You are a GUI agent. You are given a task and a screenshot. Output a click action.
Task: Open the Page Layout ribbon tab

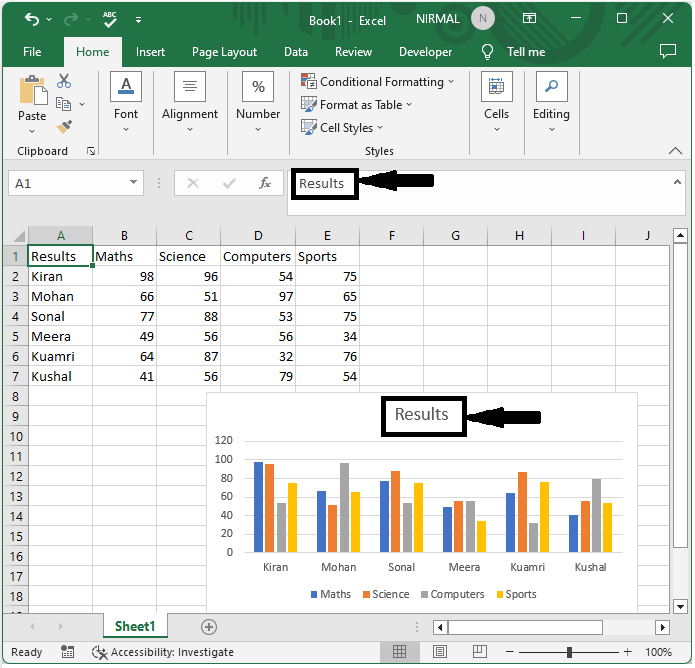pyautogui.click(x=224, y=52)
